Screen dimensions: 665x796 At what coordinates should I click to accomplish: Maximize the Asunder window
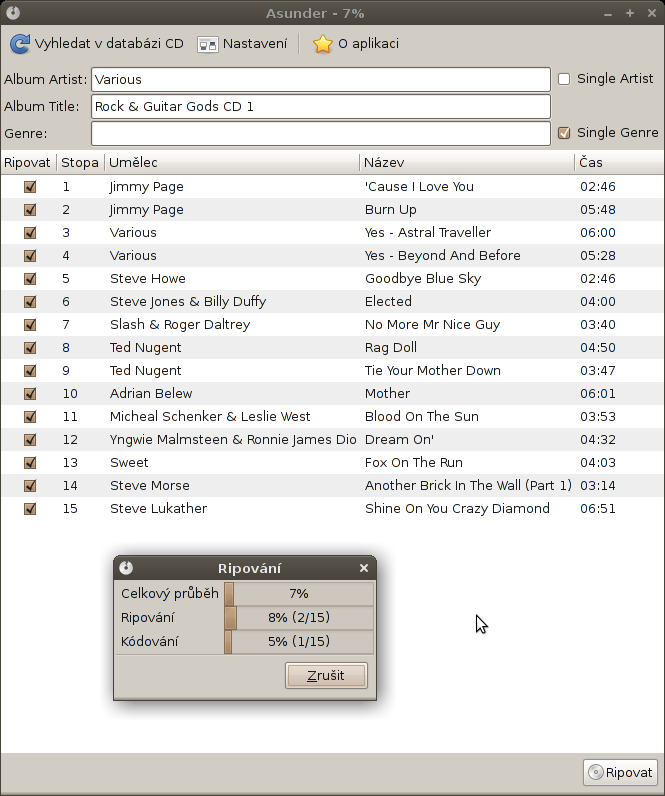(630, 13)
